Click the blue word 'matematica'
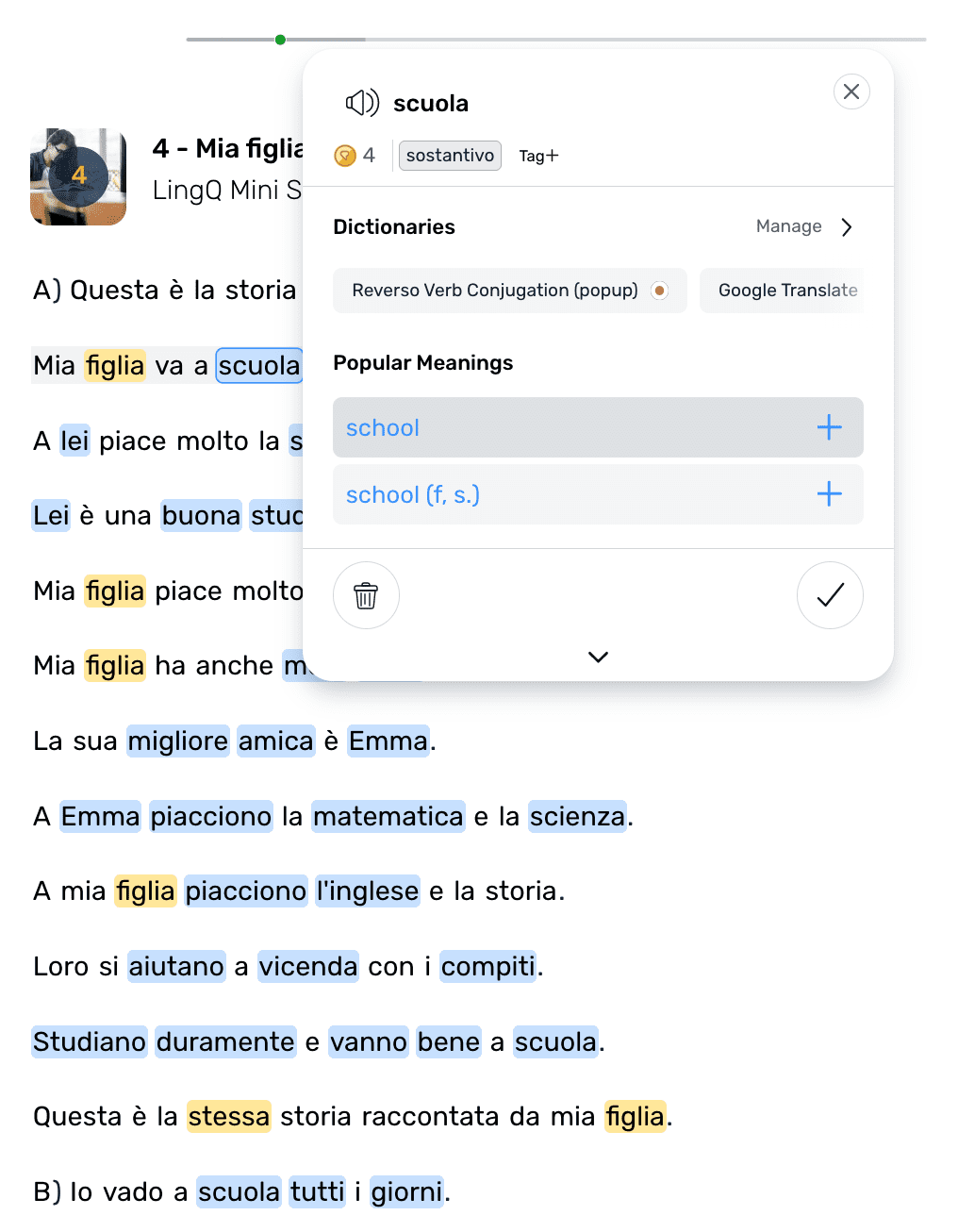Screen dimensions: 958x1232 click(388, 816)
